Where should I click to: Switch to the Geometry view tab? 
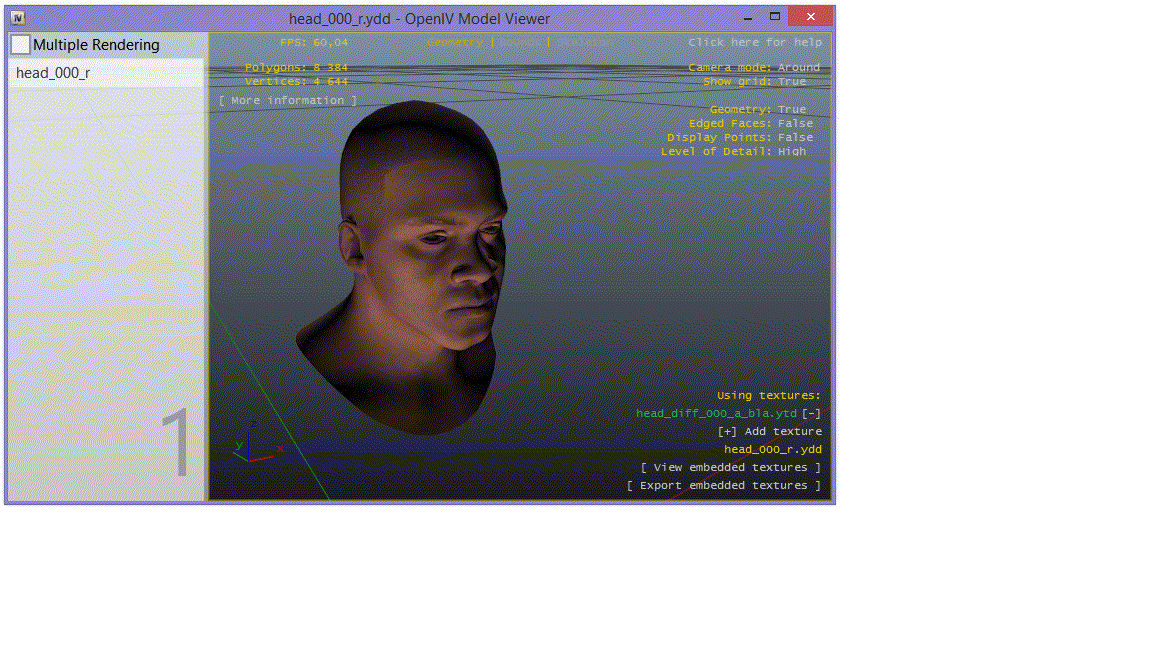tap(454, 42)
